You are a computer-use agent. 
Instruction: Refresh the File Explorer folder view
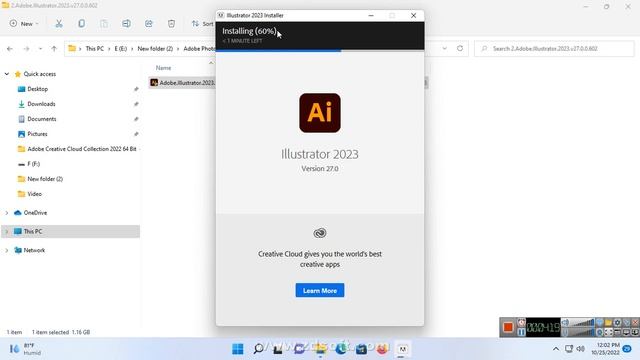click(460, 48)
